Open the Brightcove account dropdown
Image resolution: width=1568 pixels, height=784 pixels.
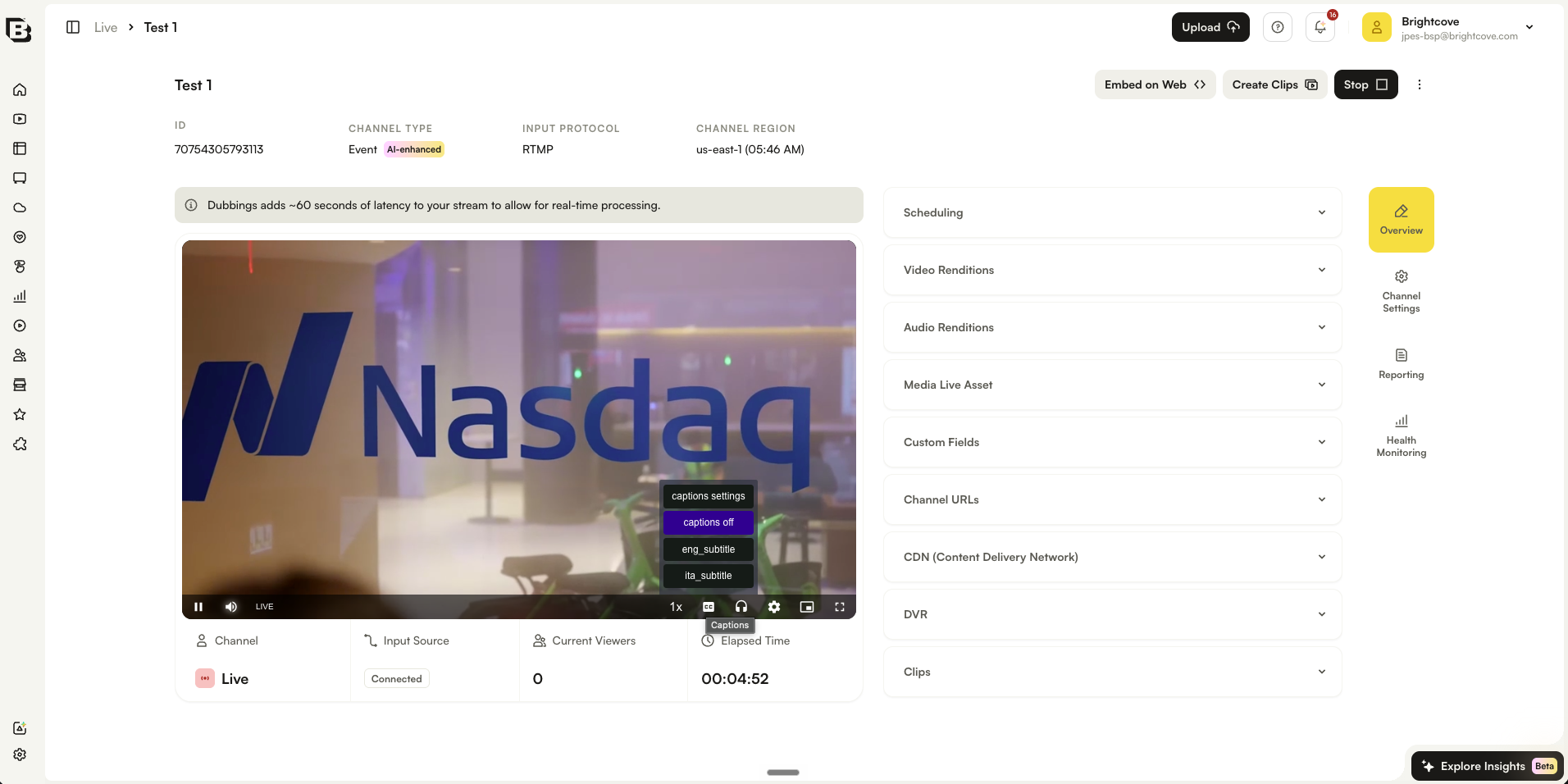(1529, 27)
